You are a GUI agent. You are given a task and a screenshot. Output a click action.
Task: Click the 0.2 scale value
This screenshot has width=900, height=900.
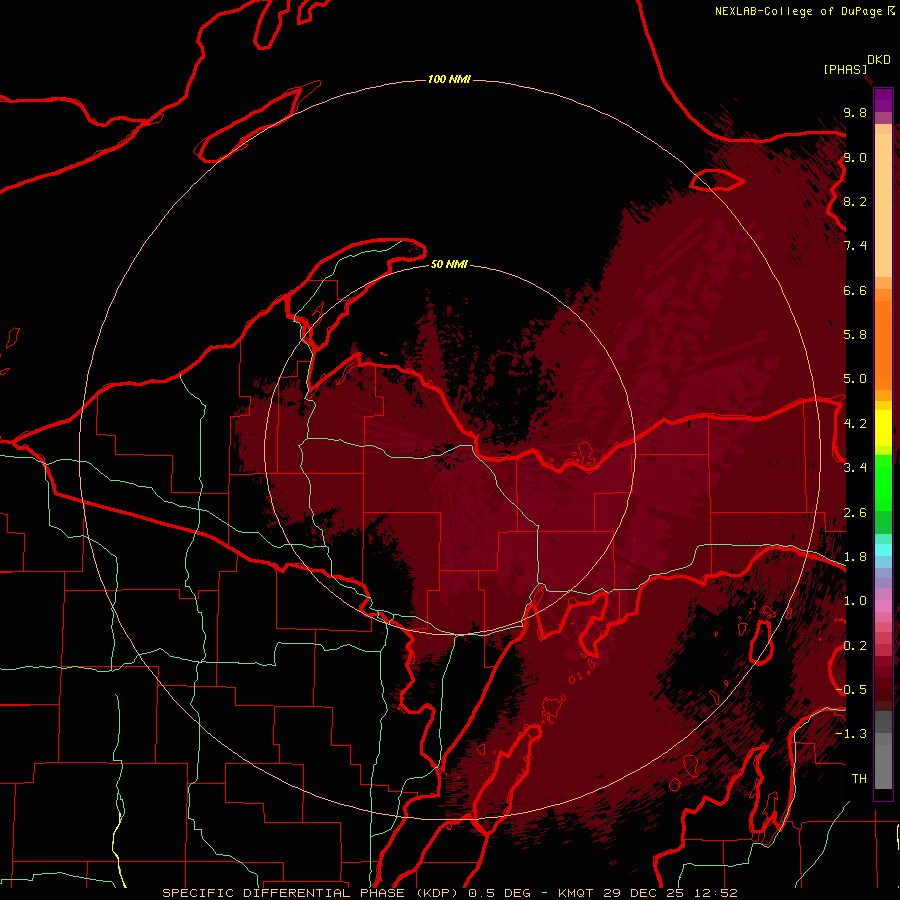(855, 646)
